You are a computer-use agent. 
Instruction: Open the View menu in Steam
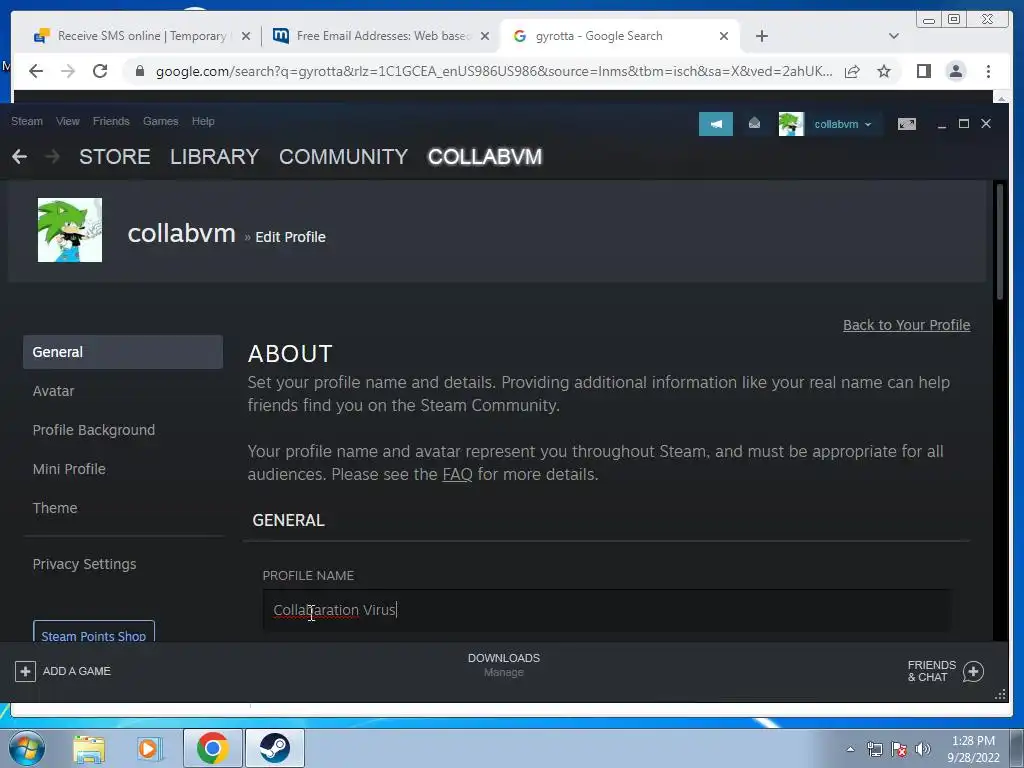pyautogui.click(x=68, y=121)
